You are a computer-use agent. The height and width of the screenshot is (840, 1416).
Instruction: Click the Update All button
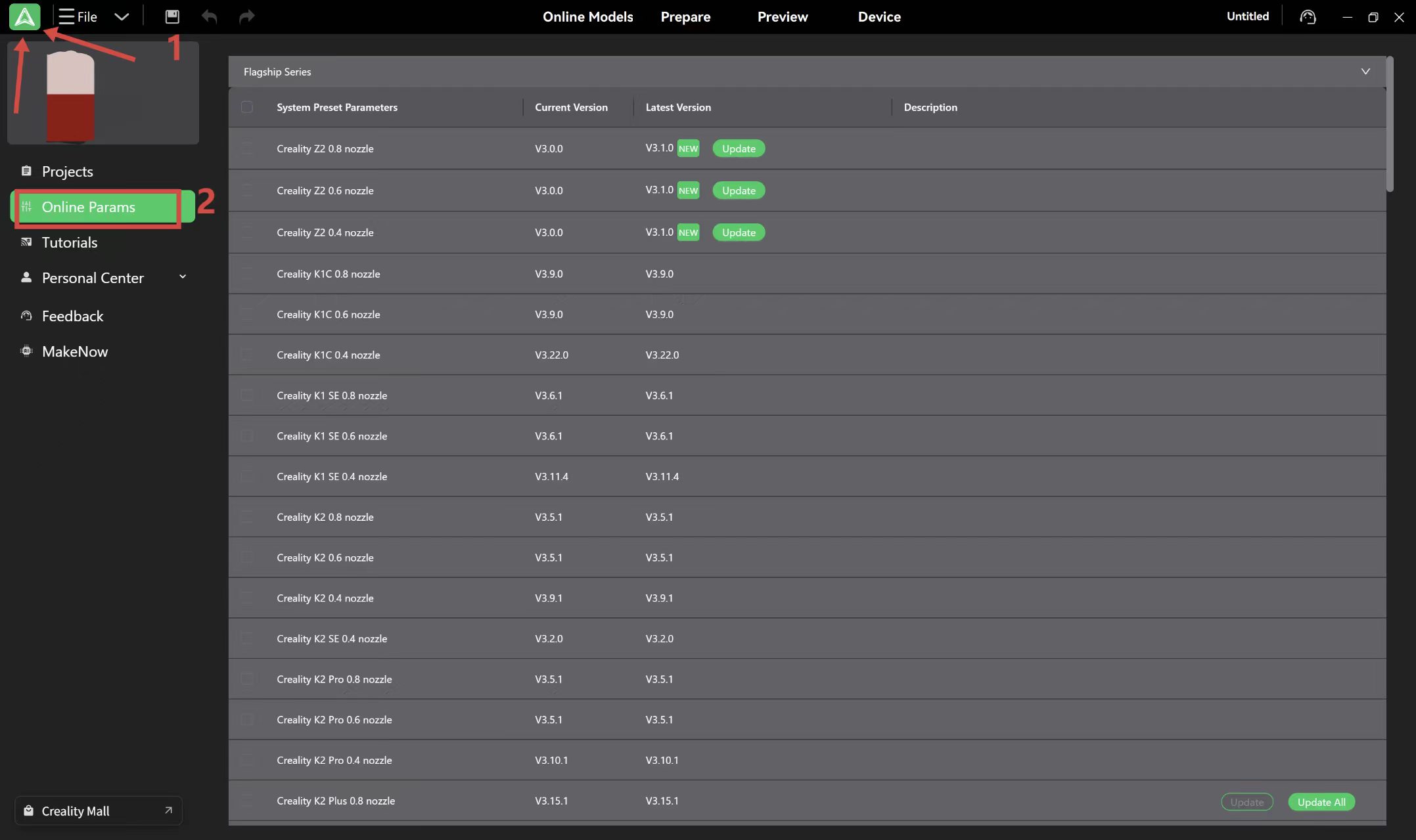1321,802
